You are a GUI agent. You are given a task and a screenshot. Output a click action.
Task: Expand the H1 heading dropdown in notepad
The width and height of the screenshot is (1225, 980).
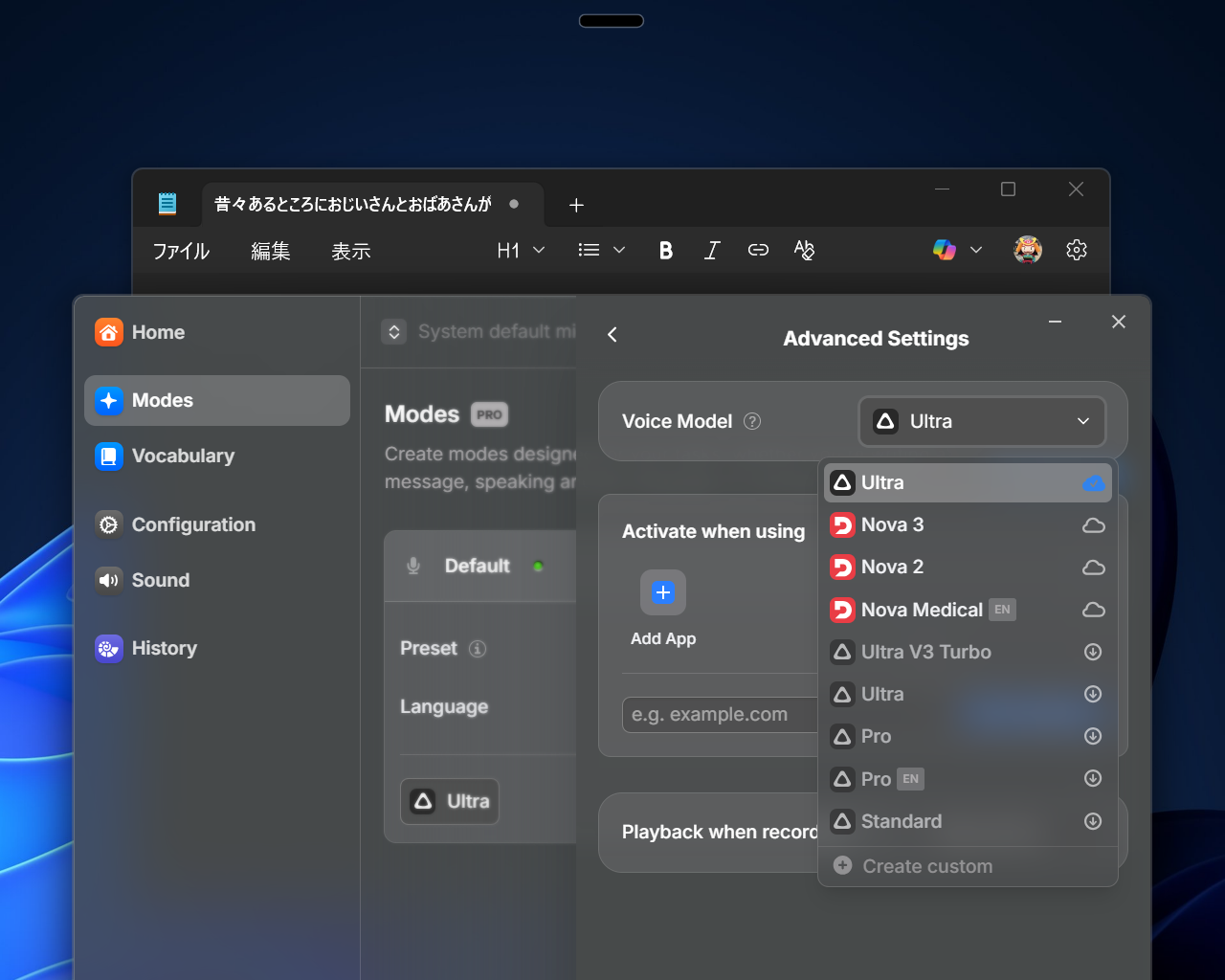(x=521, y=250)
